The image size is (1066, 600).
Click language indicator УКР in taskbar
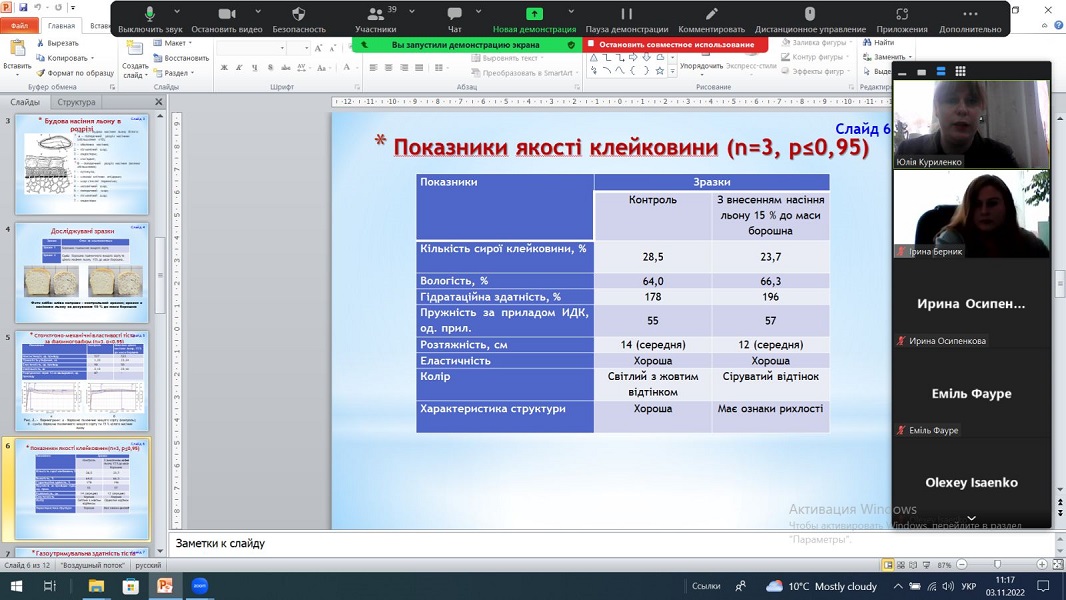[x=969, y=586]
